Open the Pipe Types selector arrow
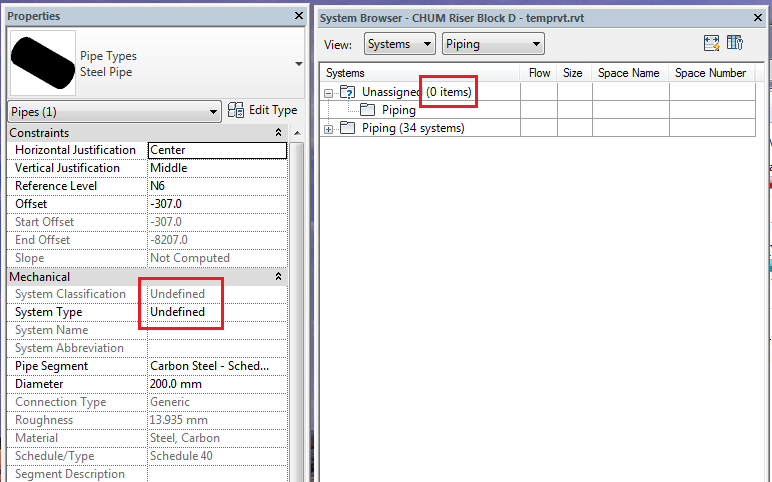 pyautogui.click(x=298, y=64)
